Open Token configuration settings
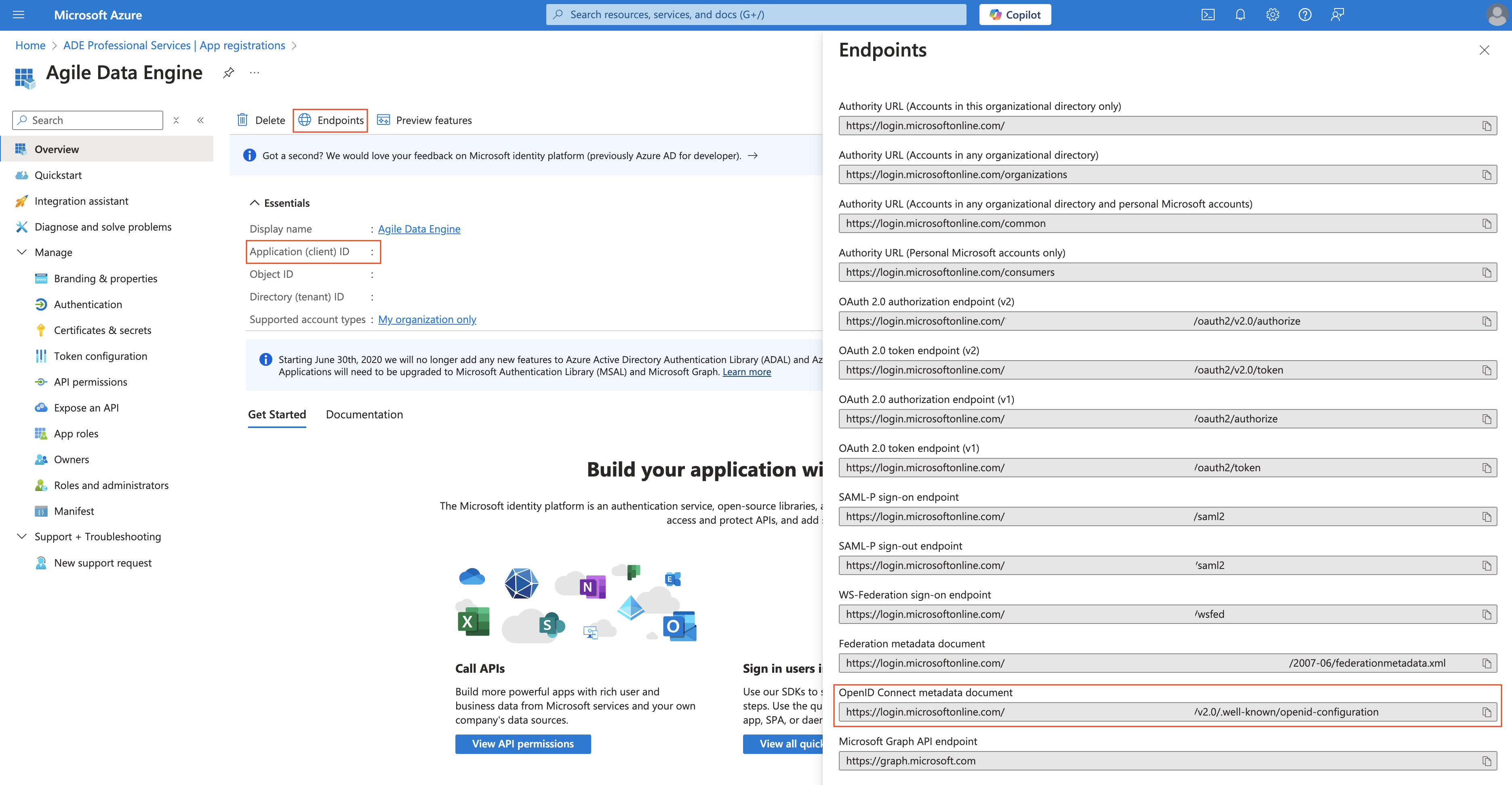Image resolution: width=1512 pixels, height=785 pixels. [100, 355]
